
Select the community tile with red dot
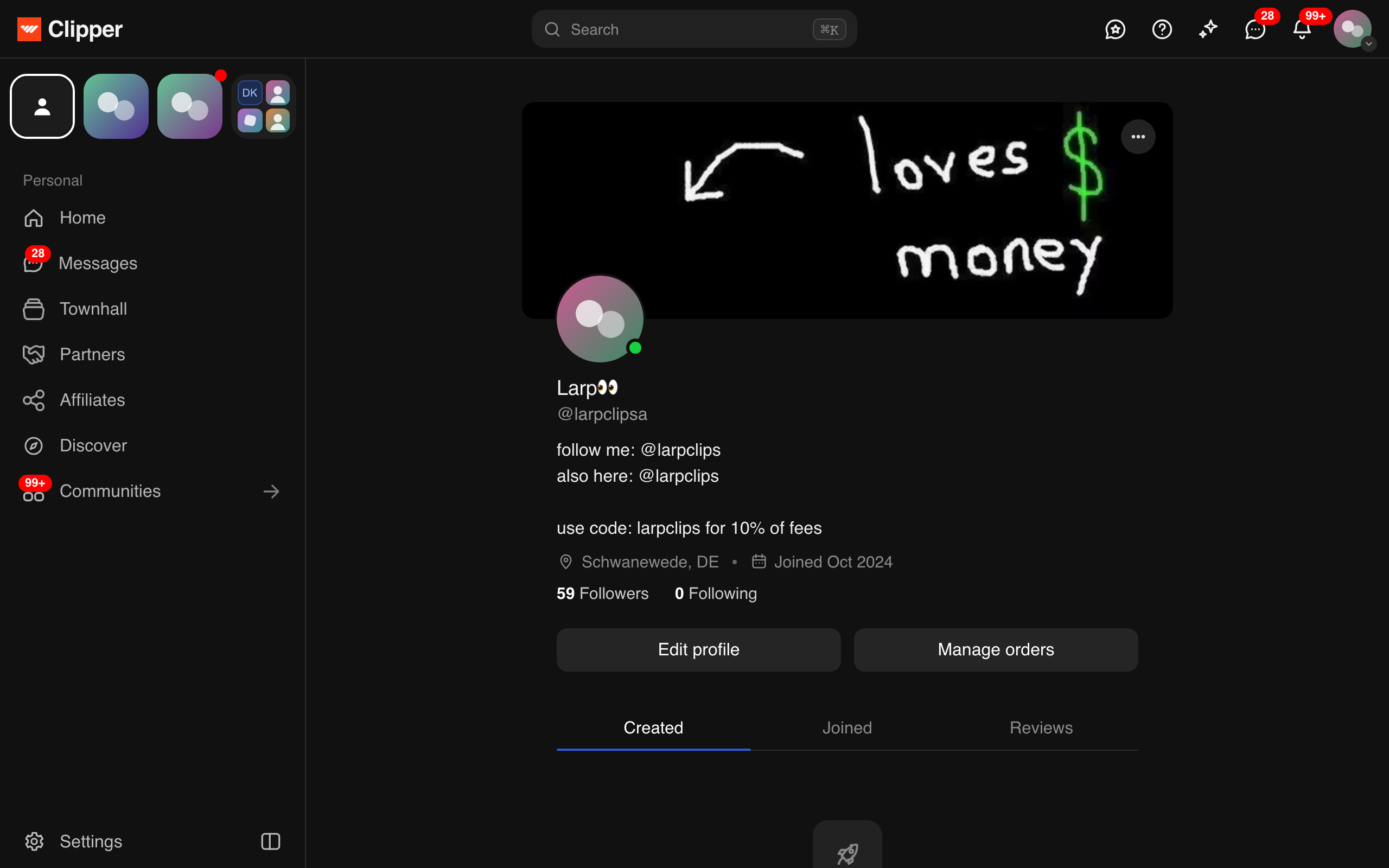[190, 106]
